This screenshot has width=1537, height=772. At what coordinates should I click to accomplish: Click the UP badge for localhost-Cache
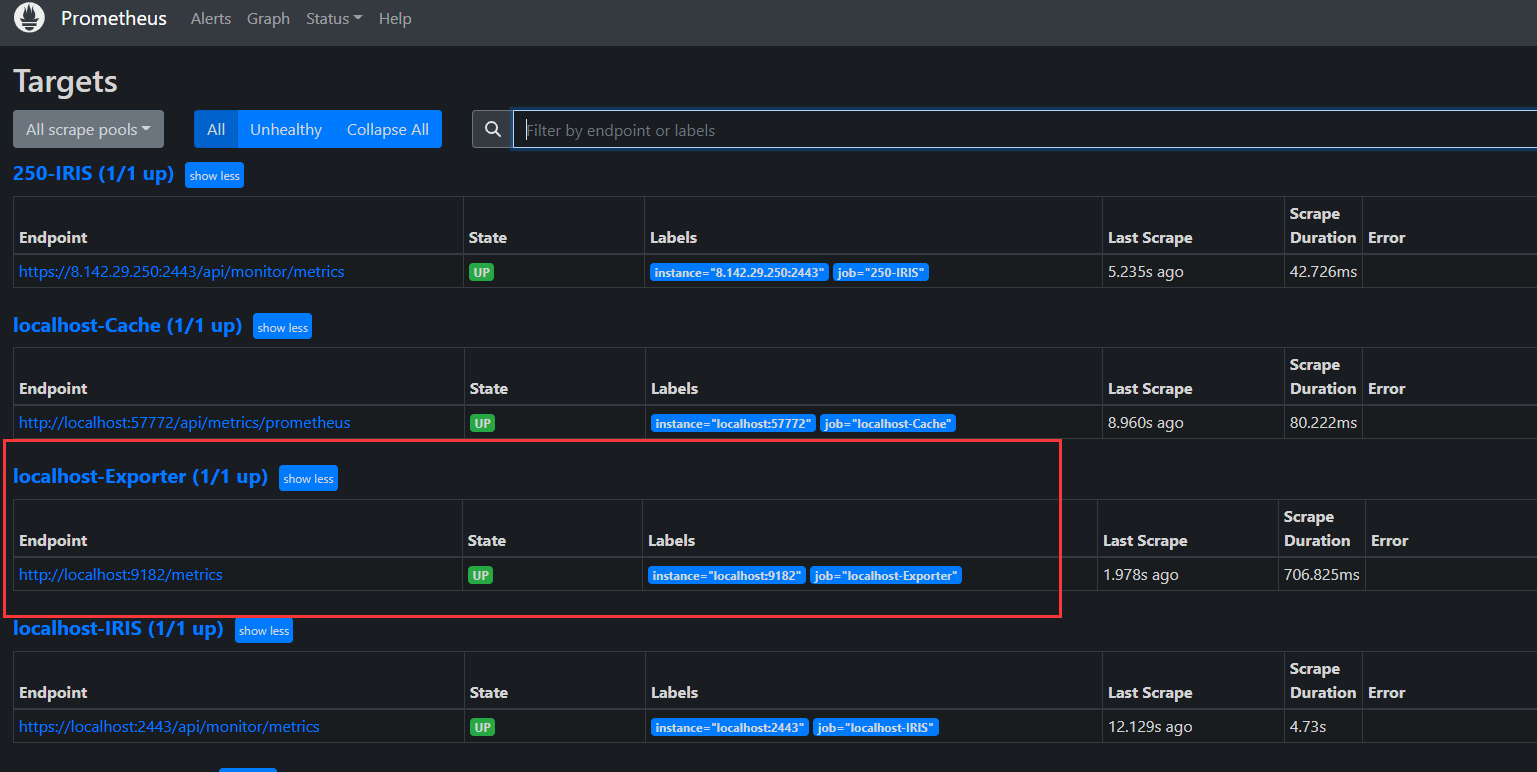(482, 423)
